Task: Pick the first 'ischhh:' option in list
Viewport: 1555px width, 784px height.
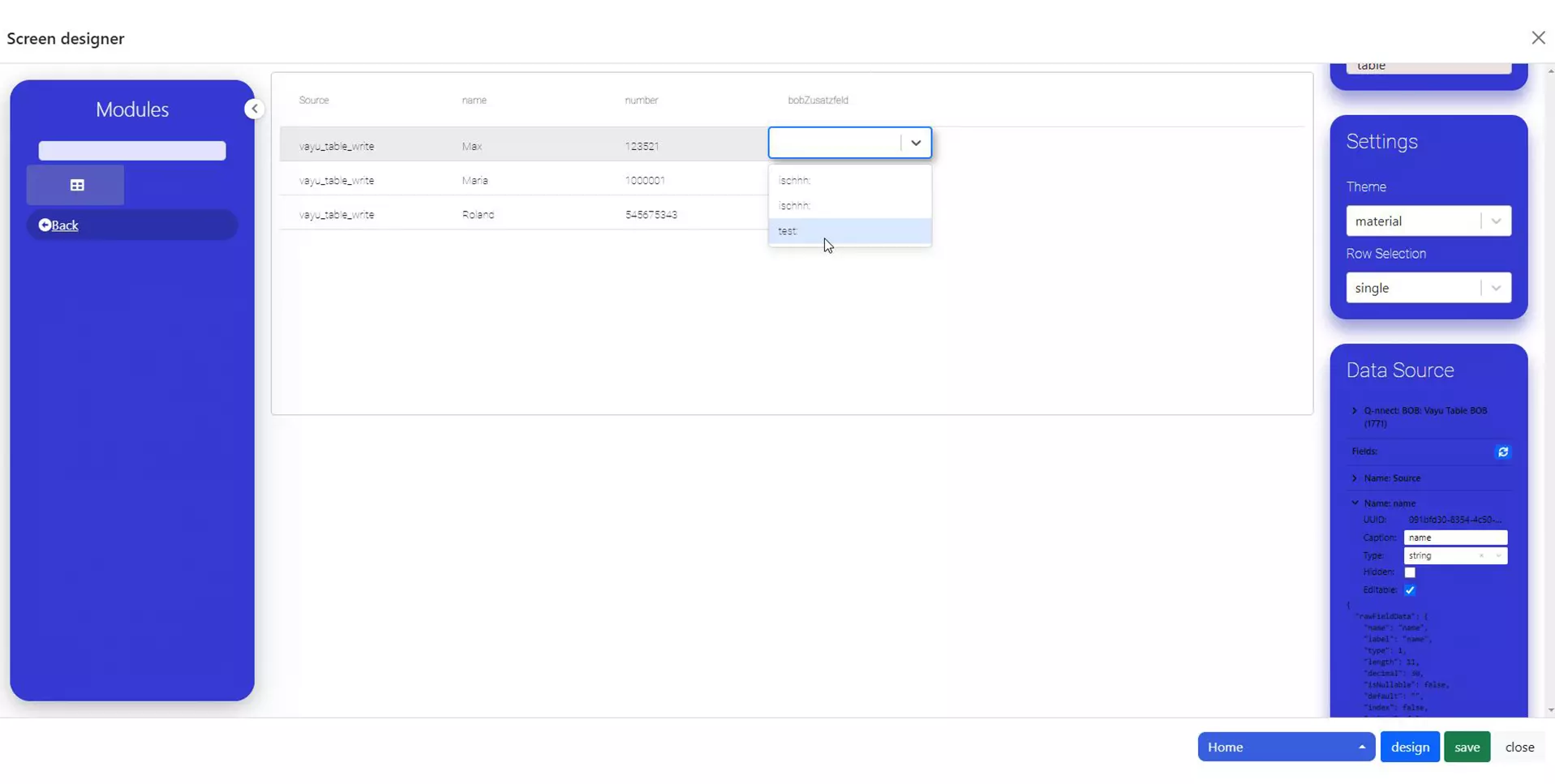Action: 849,180
